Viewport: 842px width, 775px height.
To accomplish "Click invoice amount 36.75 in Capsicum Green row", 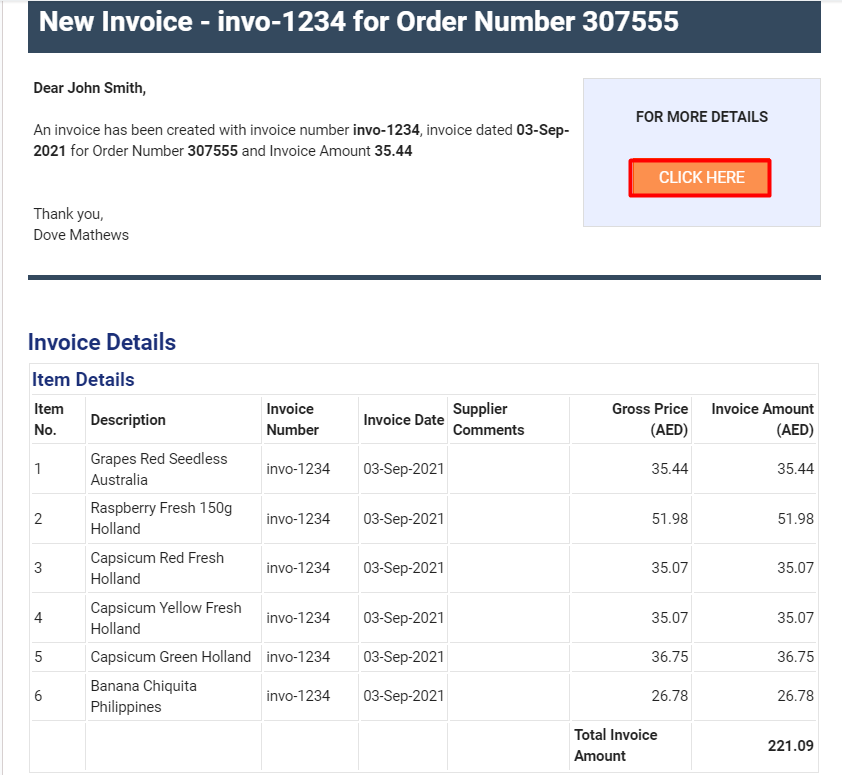I will 796,657.
